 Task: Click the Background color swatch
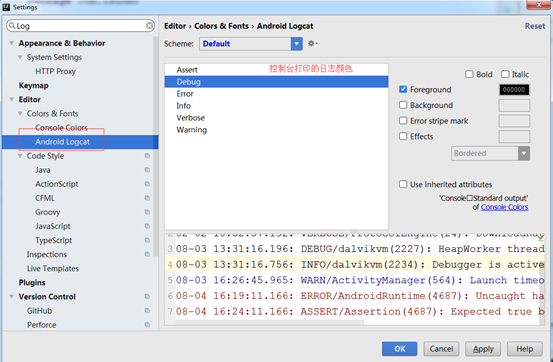pos(514,105)
